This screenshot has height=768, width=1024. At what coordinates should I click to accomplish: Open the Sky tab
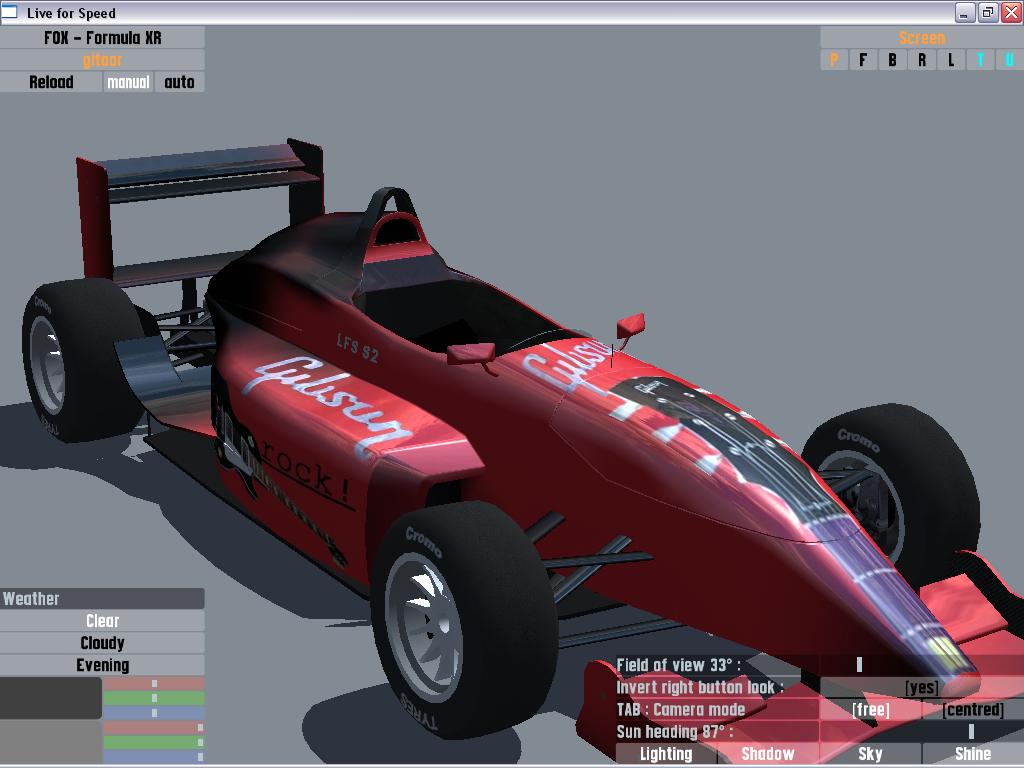click(871, 754)
